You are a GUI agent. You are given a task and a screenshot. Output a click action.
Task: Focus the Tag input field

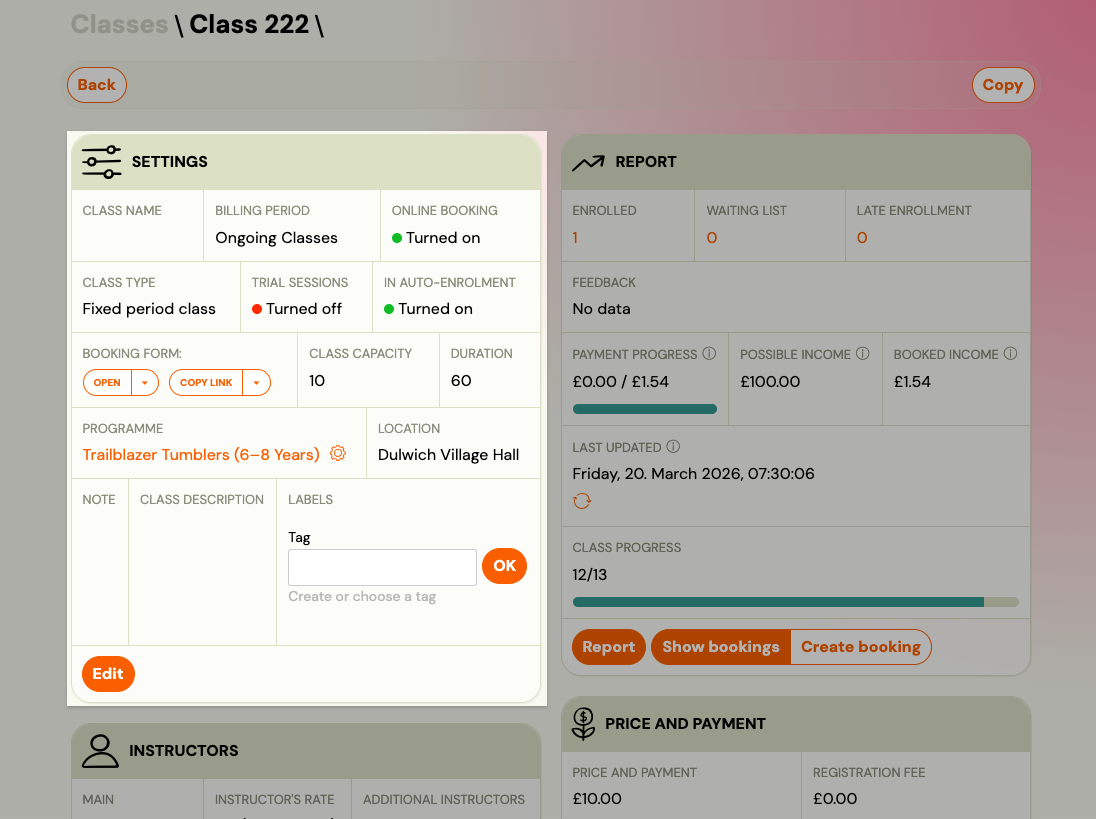[x=382, y=567]
